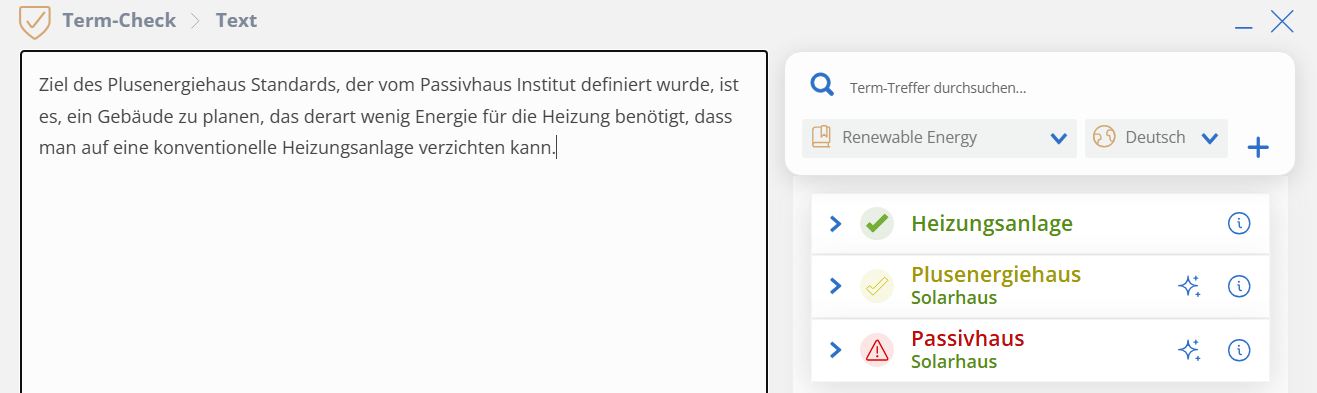This screenshot has width=1317, height=393.
Task: Expand the Plusenergiehaus term entry
Action: tap(836, 286)
